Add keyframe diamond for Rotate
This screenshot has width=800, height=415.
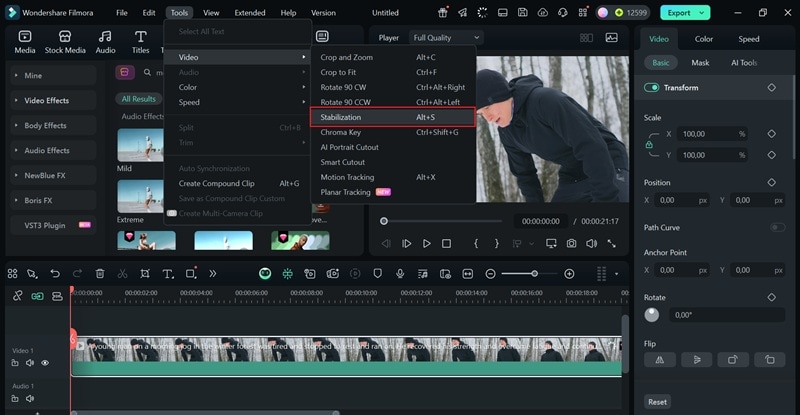pos(771,297)
